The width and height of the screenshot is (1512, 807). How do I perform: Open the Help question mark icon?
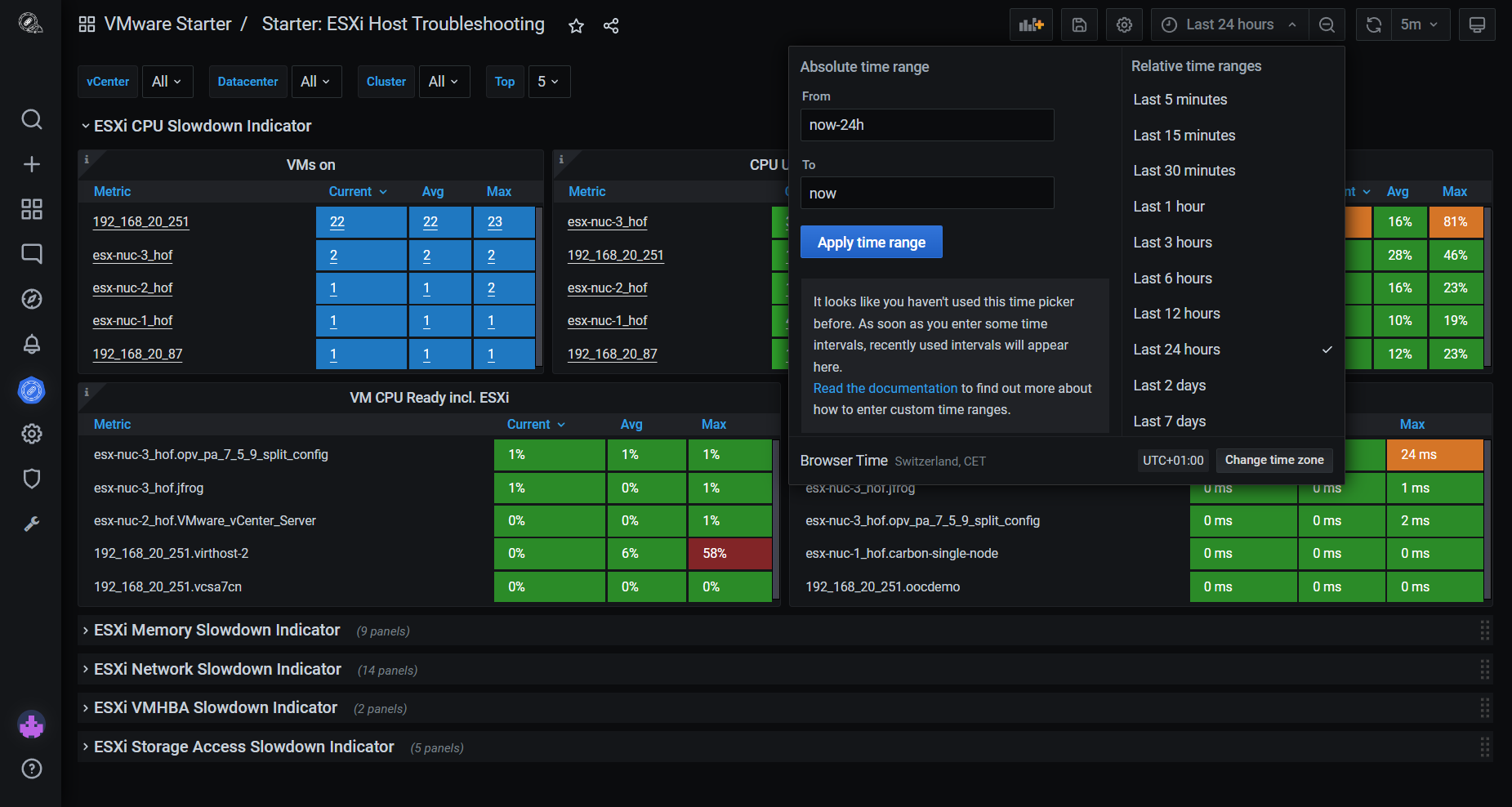(31, 769)
